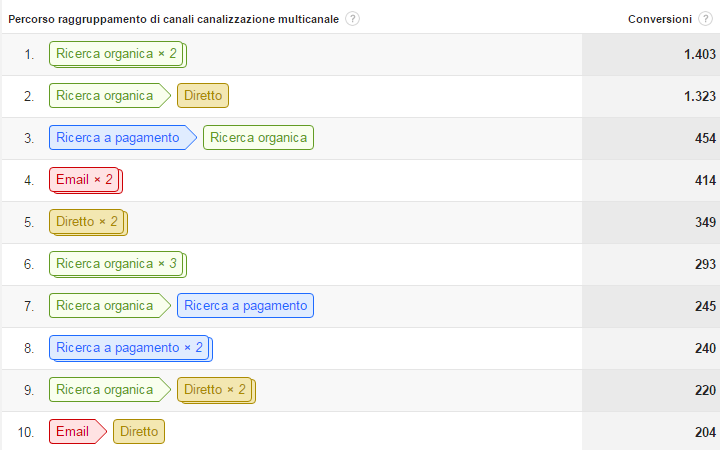Viewport: 720px width, 450px height.
Task: Click 'Ricerca a pagamento' tag in row 3
Action: click(123, 138)
